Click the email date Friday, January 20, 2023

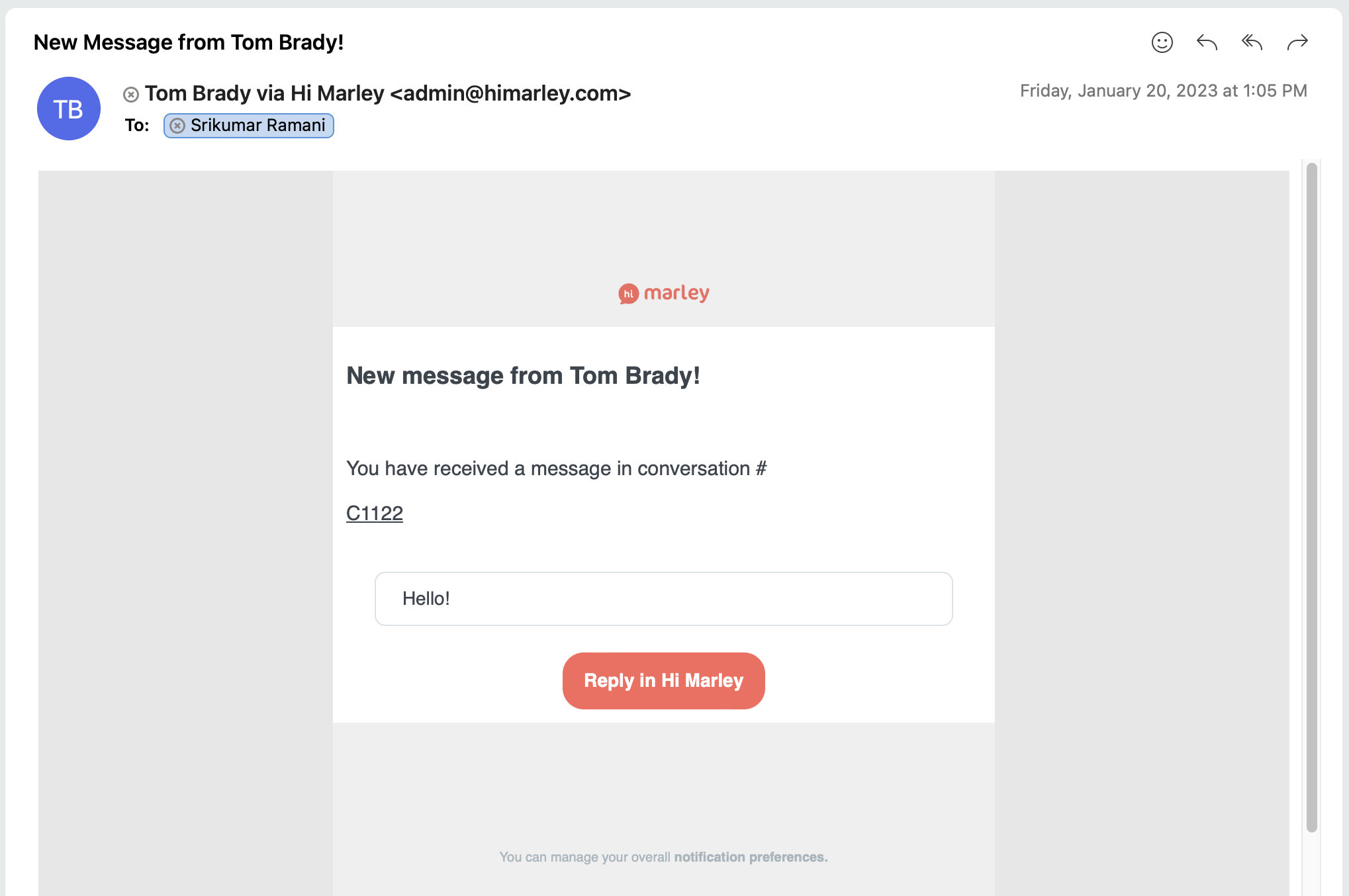point(1163,91)
